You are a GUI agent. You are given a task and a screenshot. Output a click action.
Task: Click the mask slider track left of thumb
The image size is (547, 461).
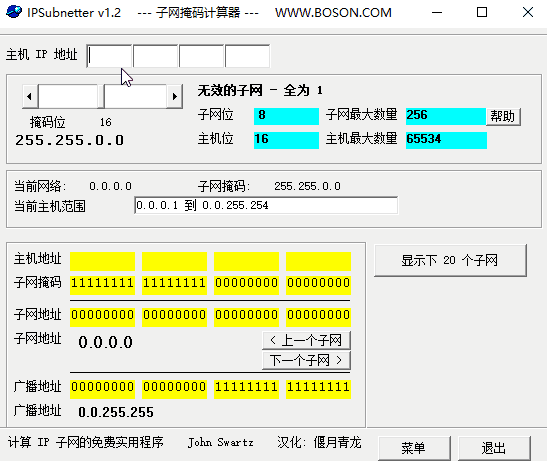pos(68,96)
